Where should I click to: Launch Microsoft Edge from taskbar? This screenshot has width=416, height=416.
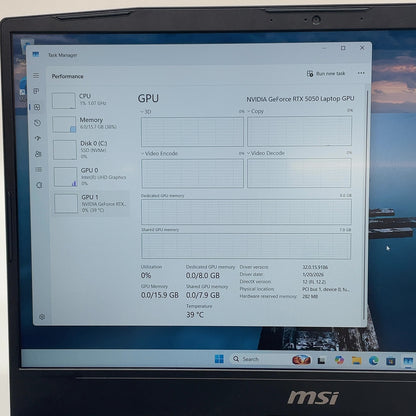pos(374,360)
